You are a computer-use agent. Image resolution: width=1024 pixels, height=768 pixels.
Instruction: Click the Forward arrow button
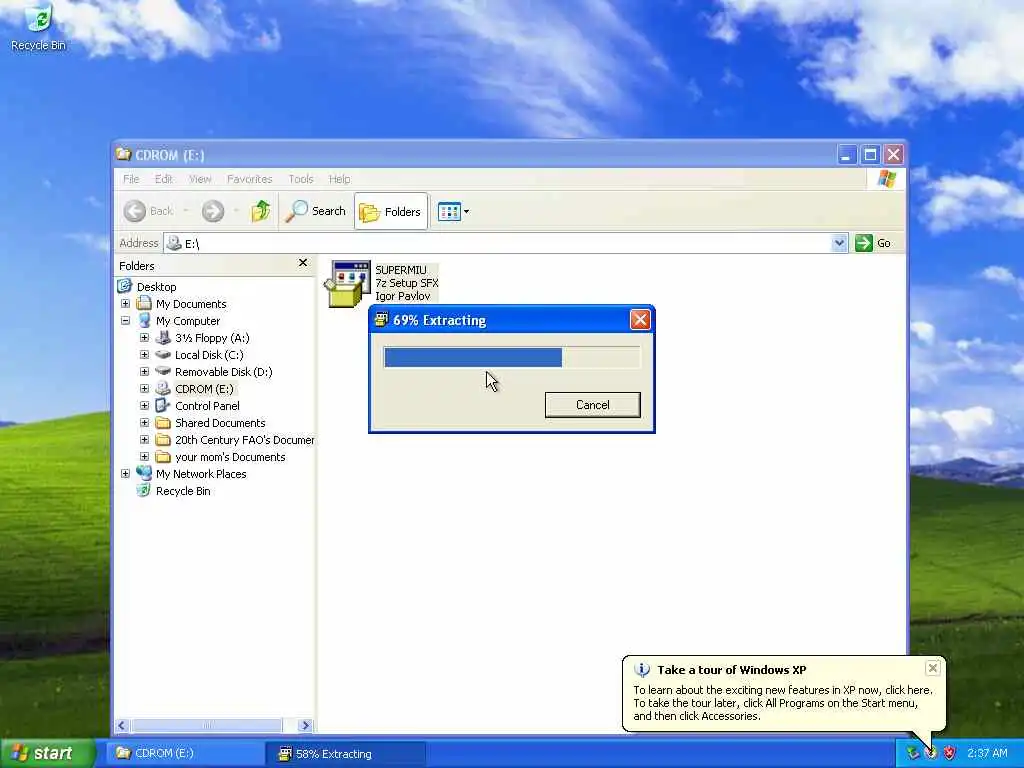coord(213,211)
